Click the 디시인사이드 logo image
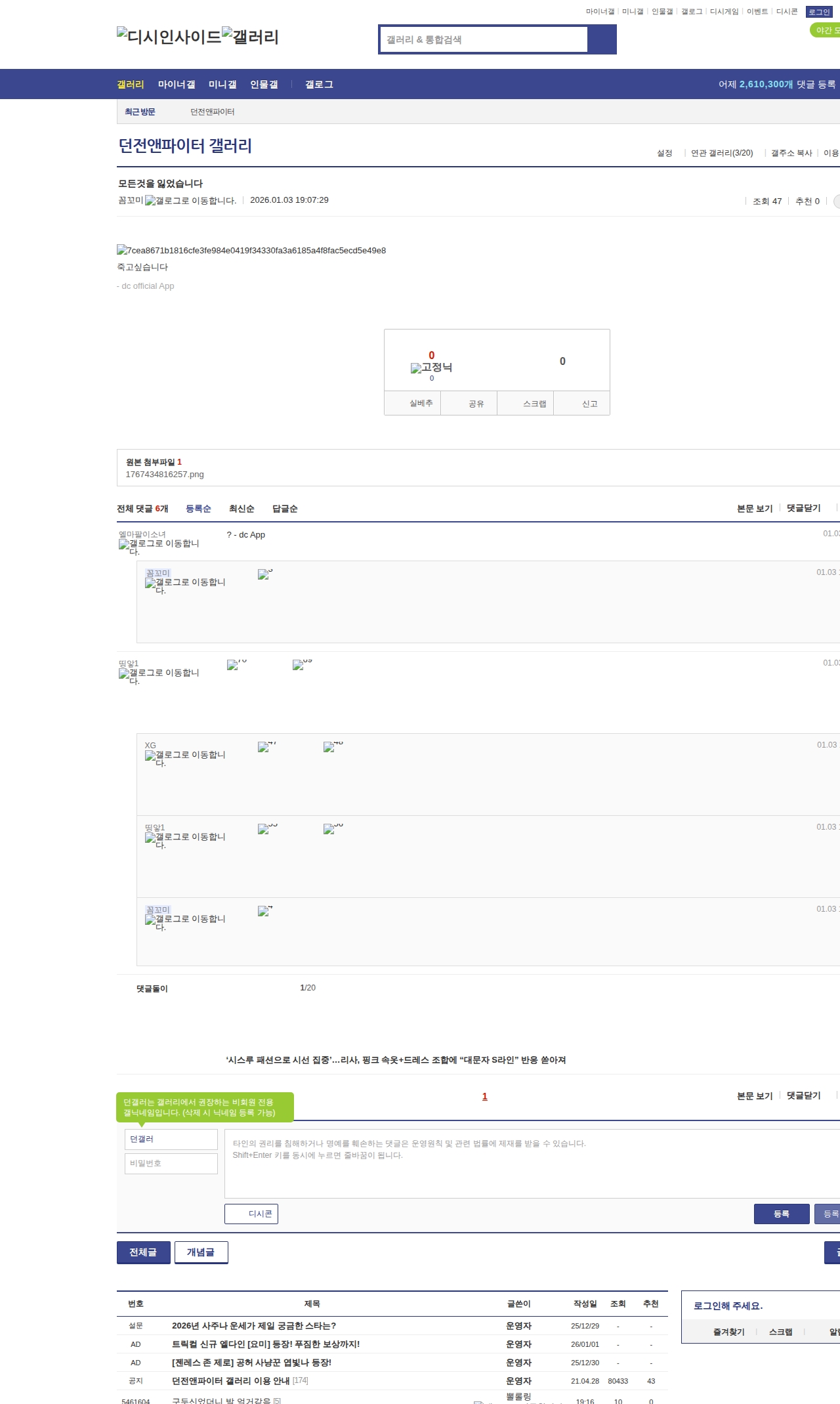The image size is (840, 1404). 169,37
